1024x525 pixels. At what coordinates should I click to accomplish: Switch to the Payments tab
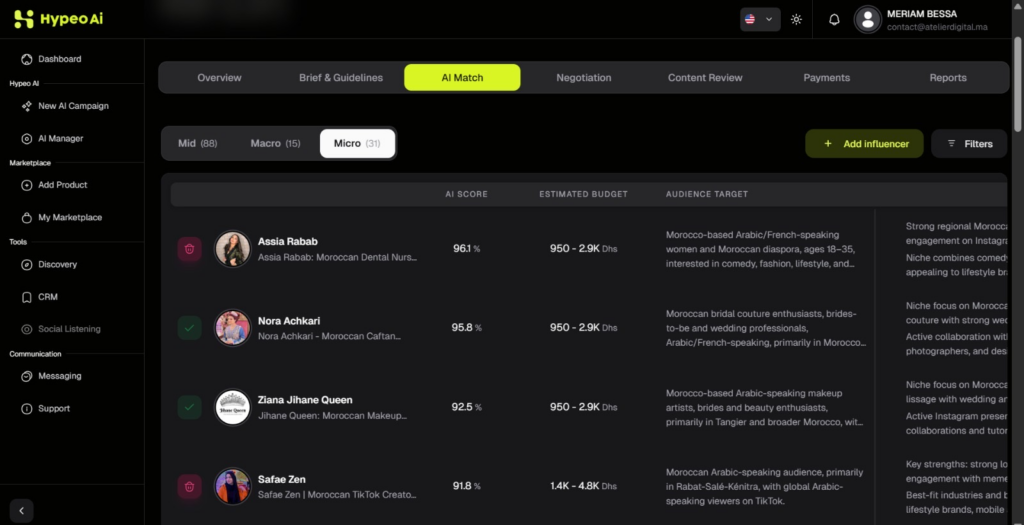click(x=827, y=78)
